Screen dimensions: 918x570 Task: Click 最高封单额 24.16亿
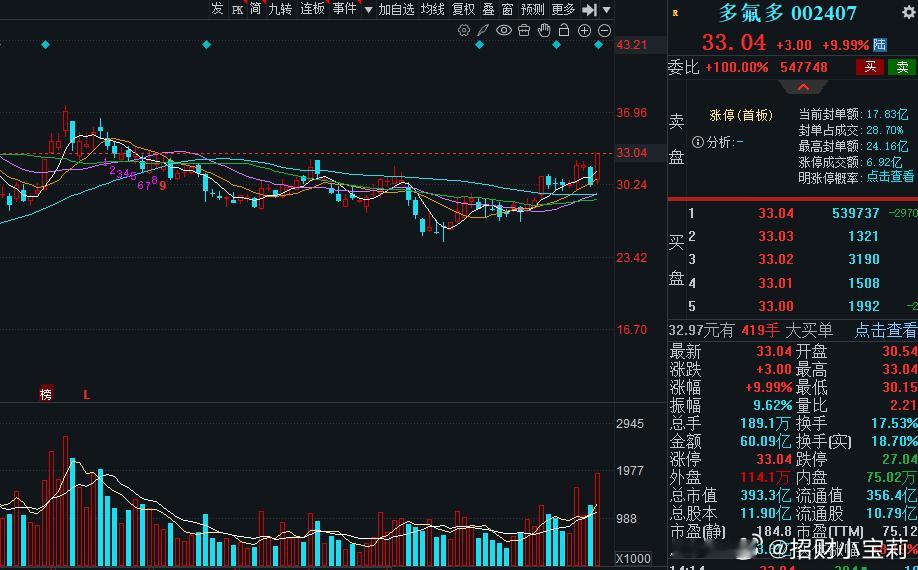(854, 146)
